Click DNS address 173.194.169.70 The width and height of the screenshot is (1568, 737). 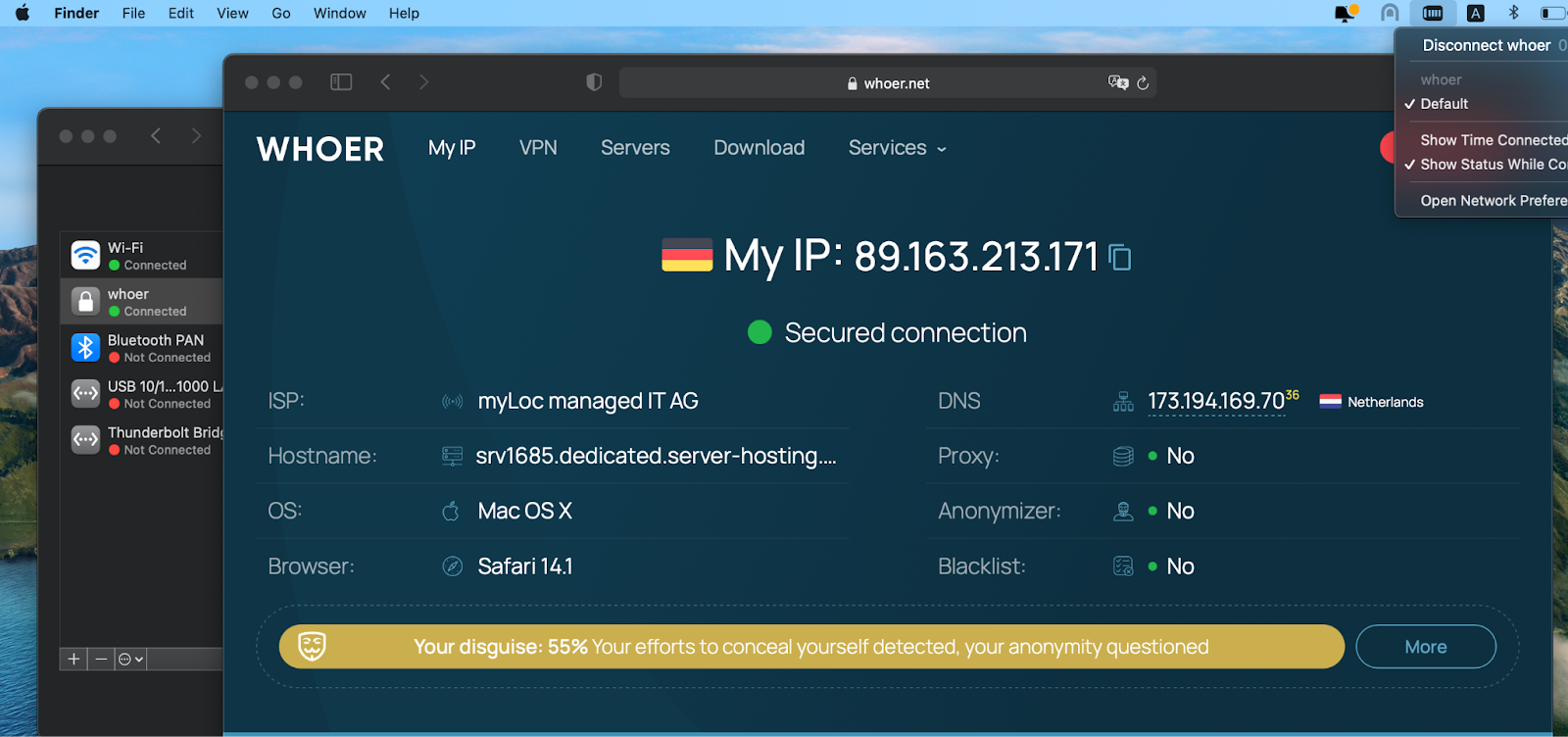click(x=1216, y=401)
